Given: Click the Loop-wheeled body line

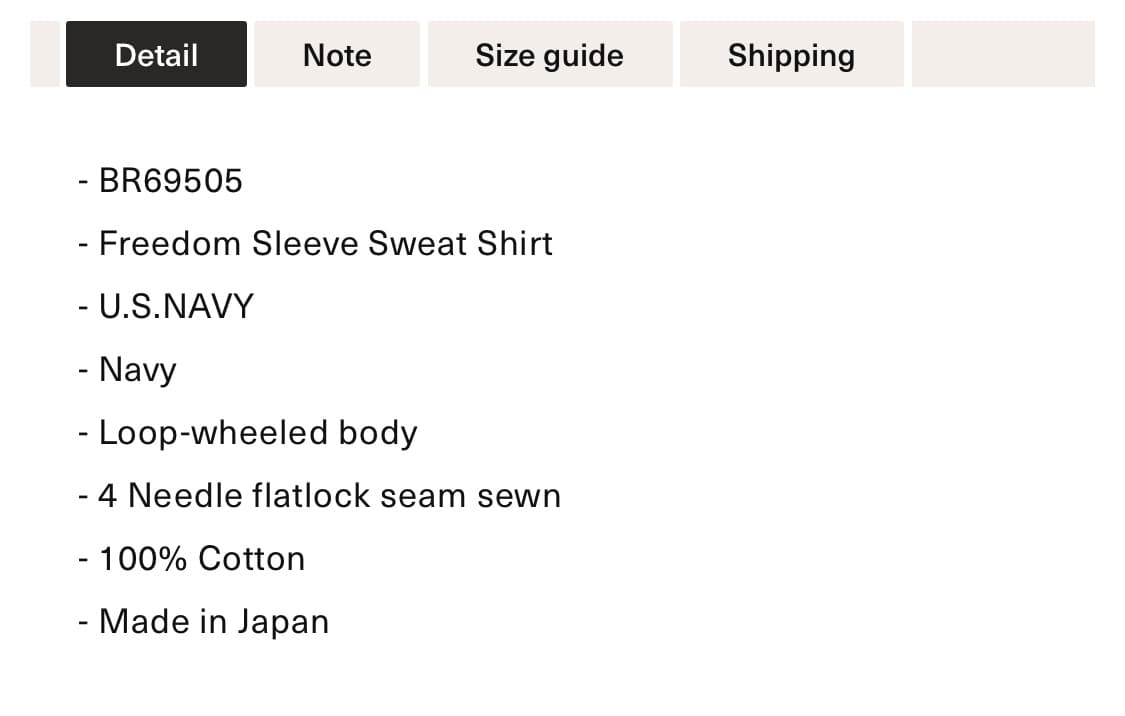Looking at the screenshot, I should point(248,433).
